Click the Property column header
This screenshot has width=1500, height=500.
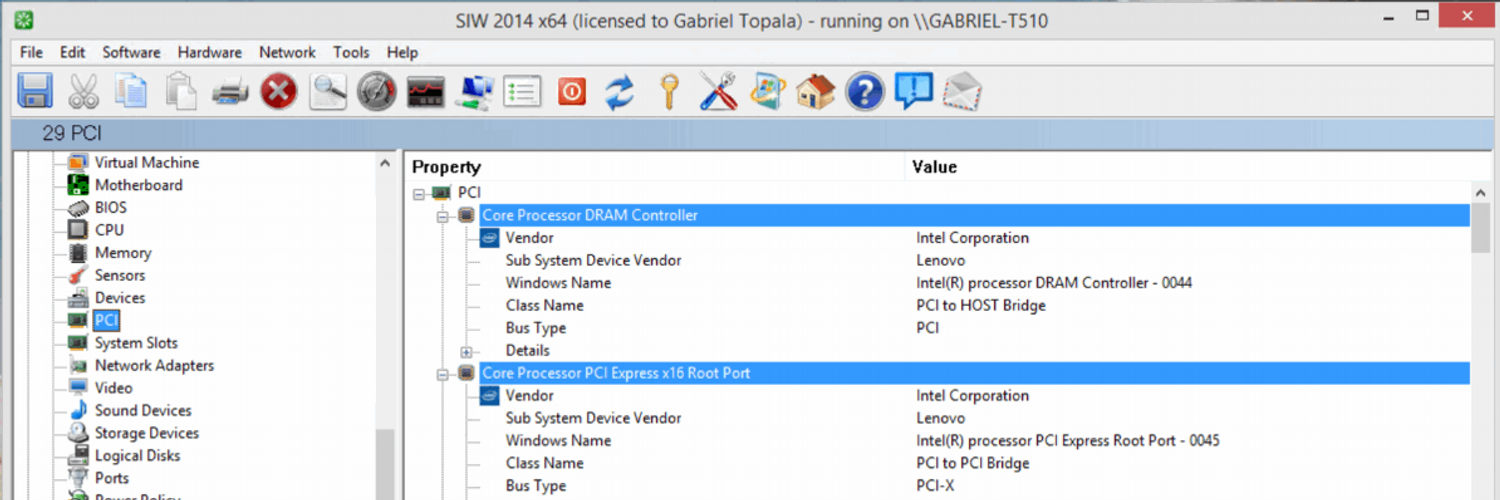click(447, 167)
